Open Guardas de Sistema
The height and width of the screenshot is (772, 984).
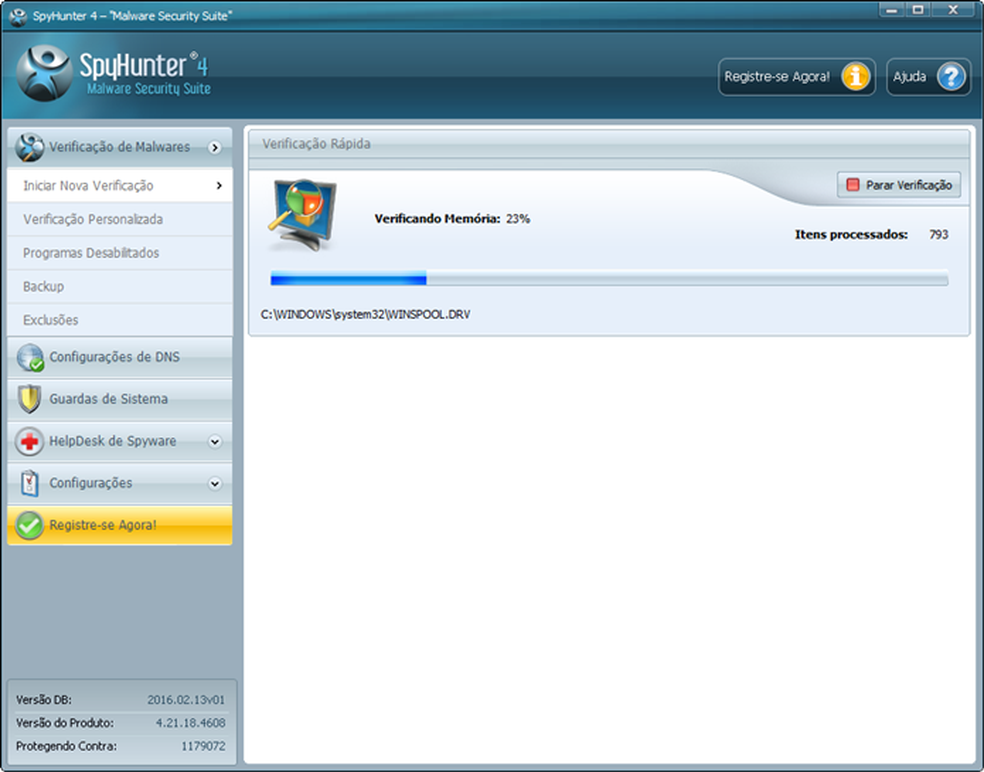[120, 399]
